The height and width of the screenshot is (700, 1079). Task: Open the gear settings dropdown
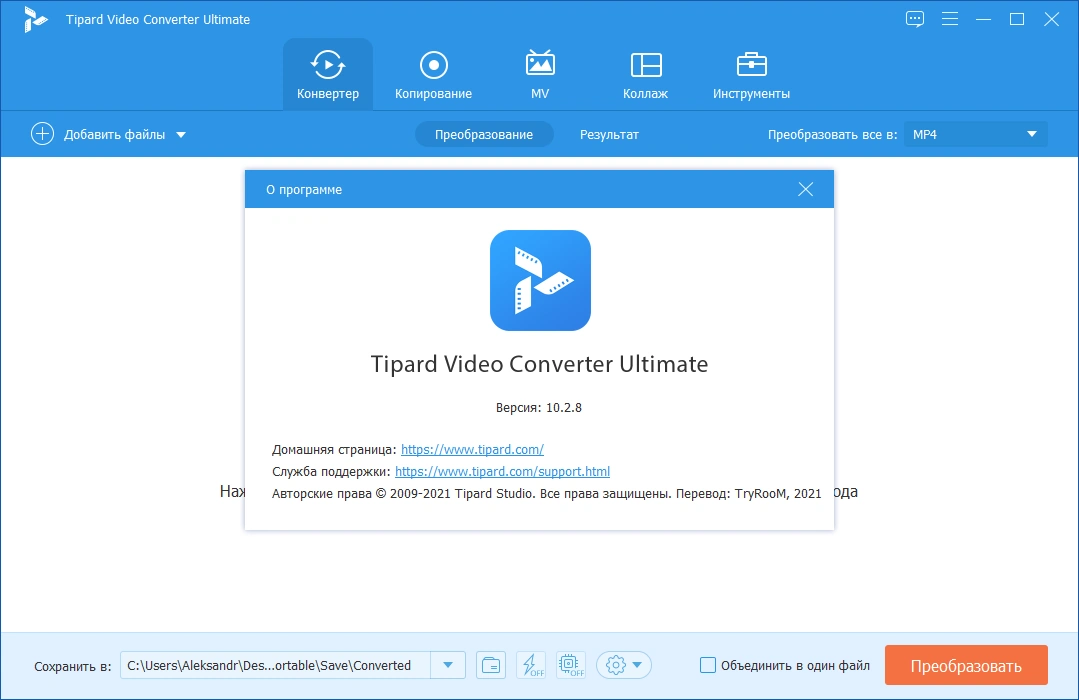coord(623,665)
